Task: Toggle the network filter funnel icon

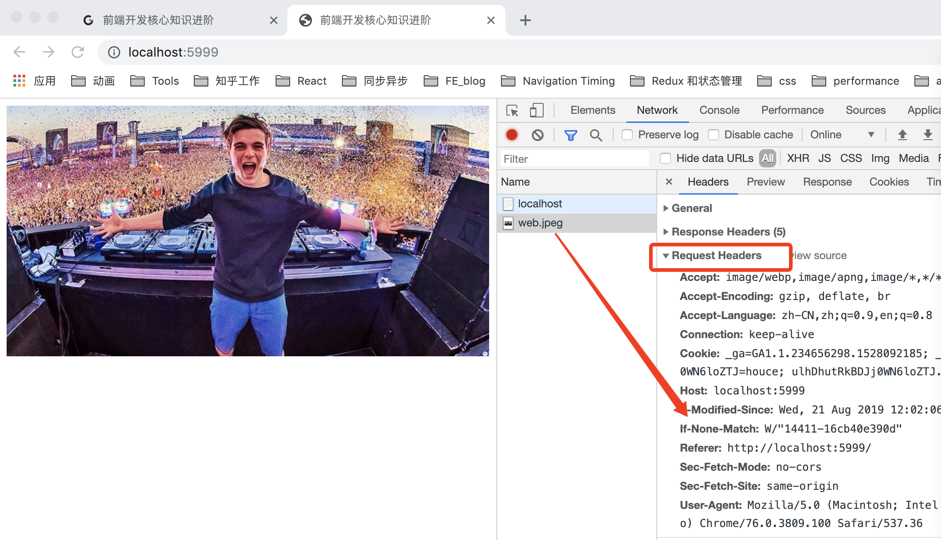Action: 571,135
